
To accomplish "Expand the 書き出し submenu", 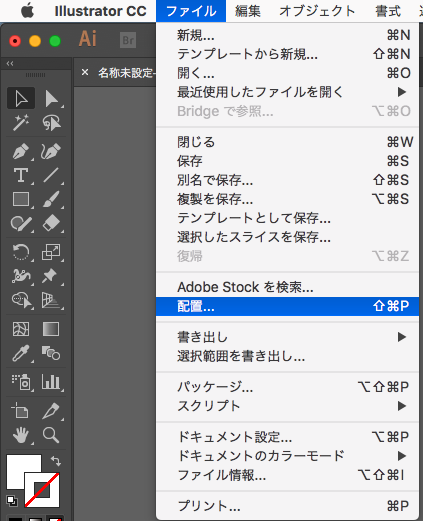I will [287, 337].
